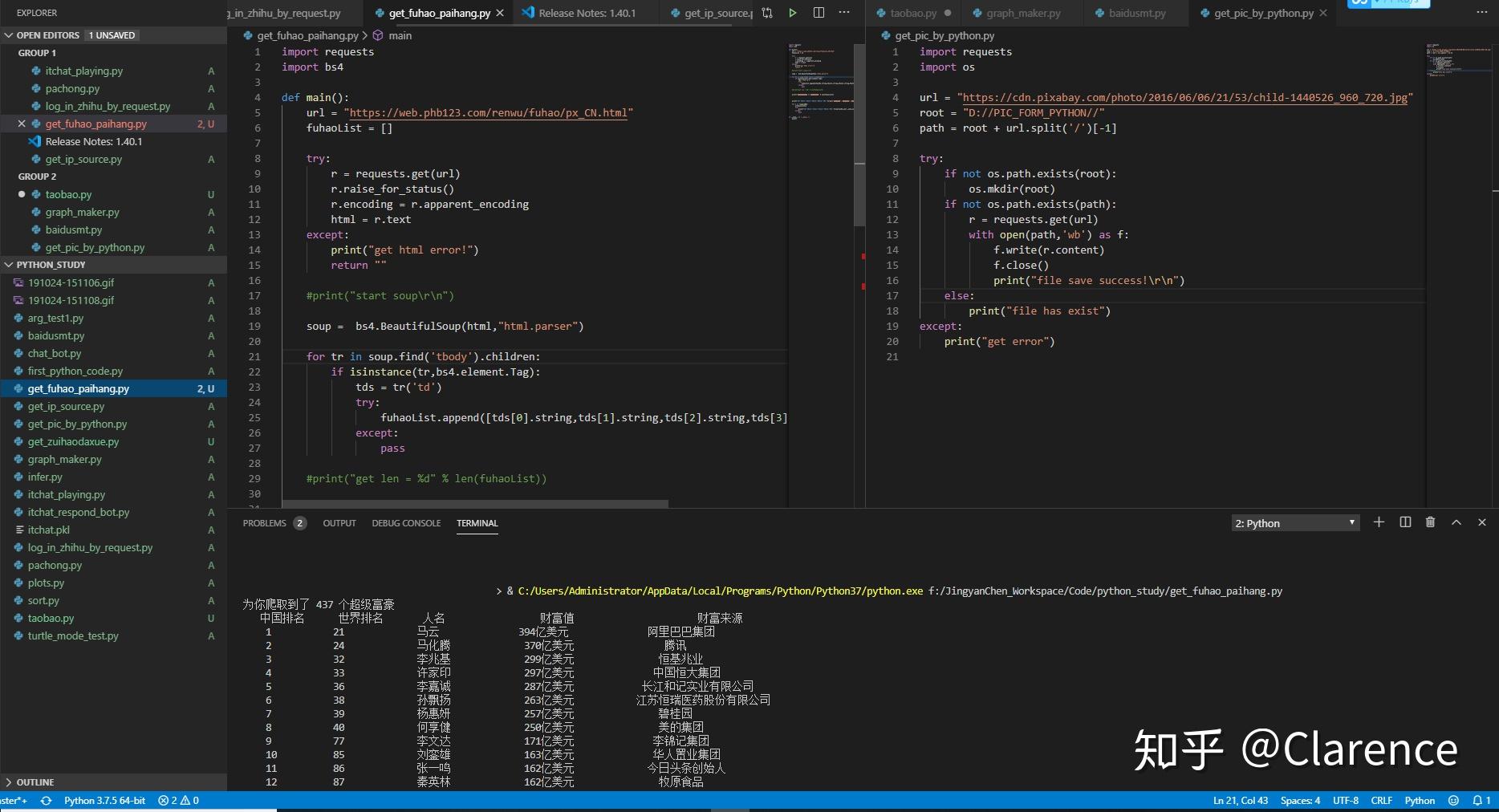Collapse the OPEN EDITORS section
This screenshot has width=1499, height=812.
click(x=47, y=35)
